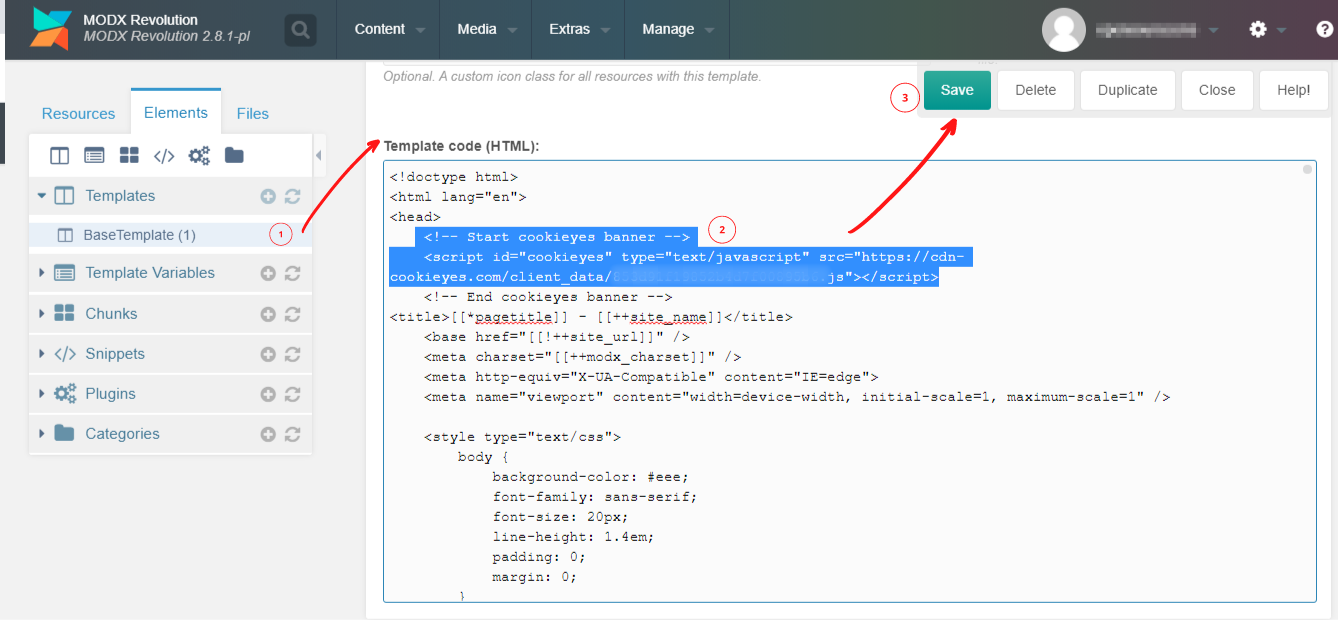Add a new Plugin with plus icon
Viewport: 1338px width, 620px height.
268,394
